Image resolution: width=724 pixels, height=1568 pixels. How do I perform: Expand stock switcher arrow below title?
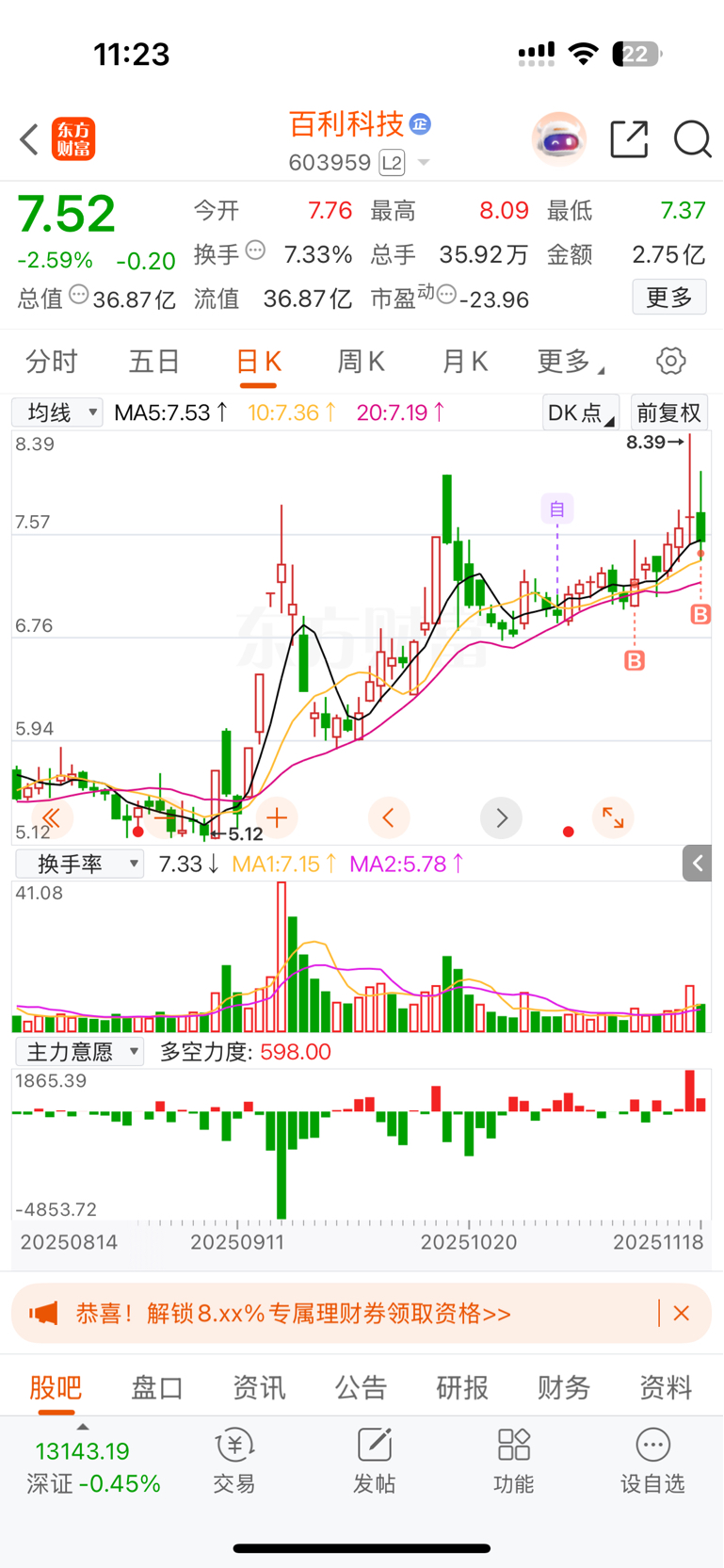(424, 163)
